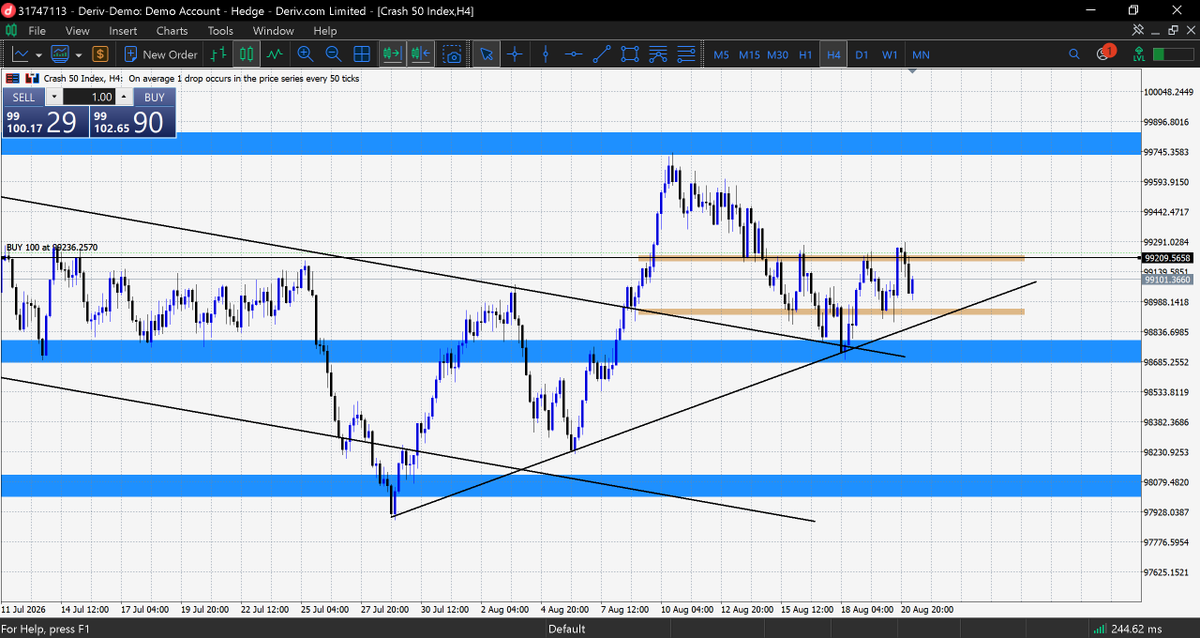Switch to line chart view

(274, 54)
